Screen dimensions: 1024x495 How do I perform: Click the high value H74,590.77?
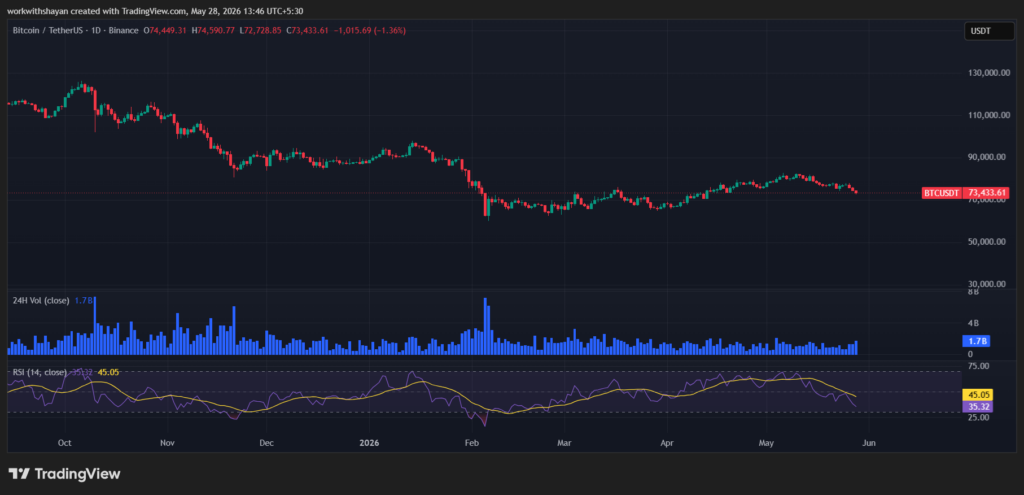point(213,31)
